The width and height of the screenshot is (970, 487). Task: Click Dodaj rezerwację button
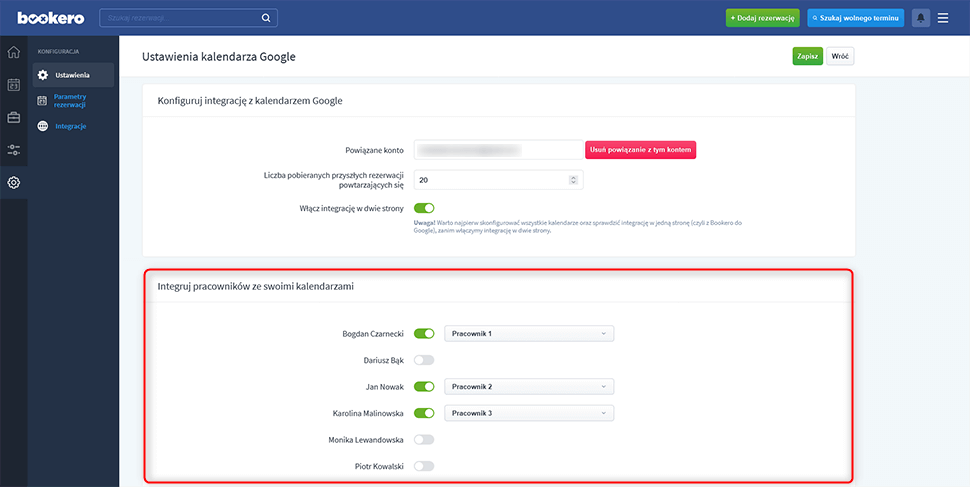pos(763,18)
